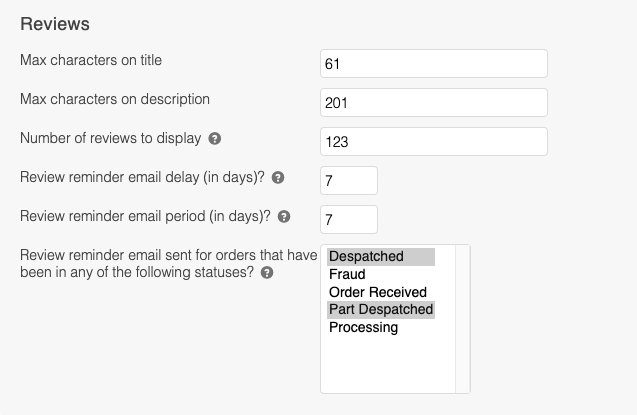The height and width of the screenshot is (415, 637).
Task: Click the reminder email period days field
Action: [x=348, y=219]
